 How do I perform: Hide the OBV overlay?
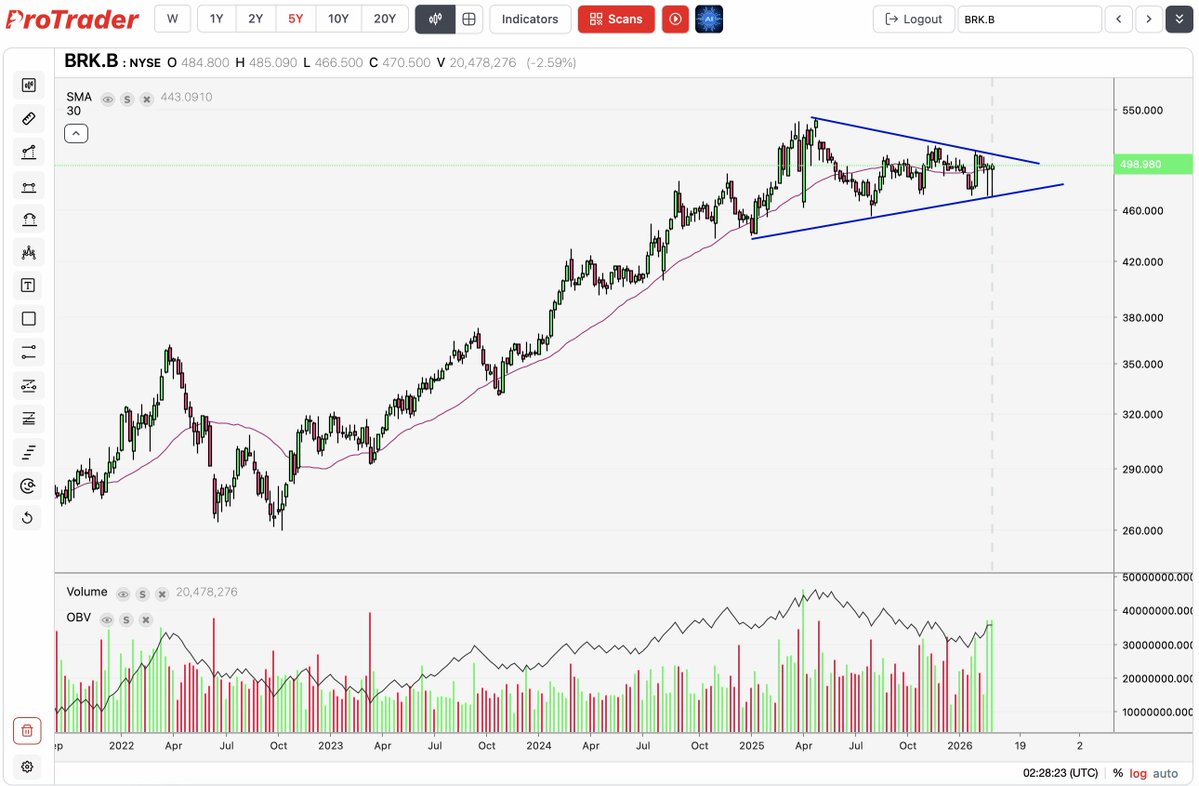[x=106, y=618]
